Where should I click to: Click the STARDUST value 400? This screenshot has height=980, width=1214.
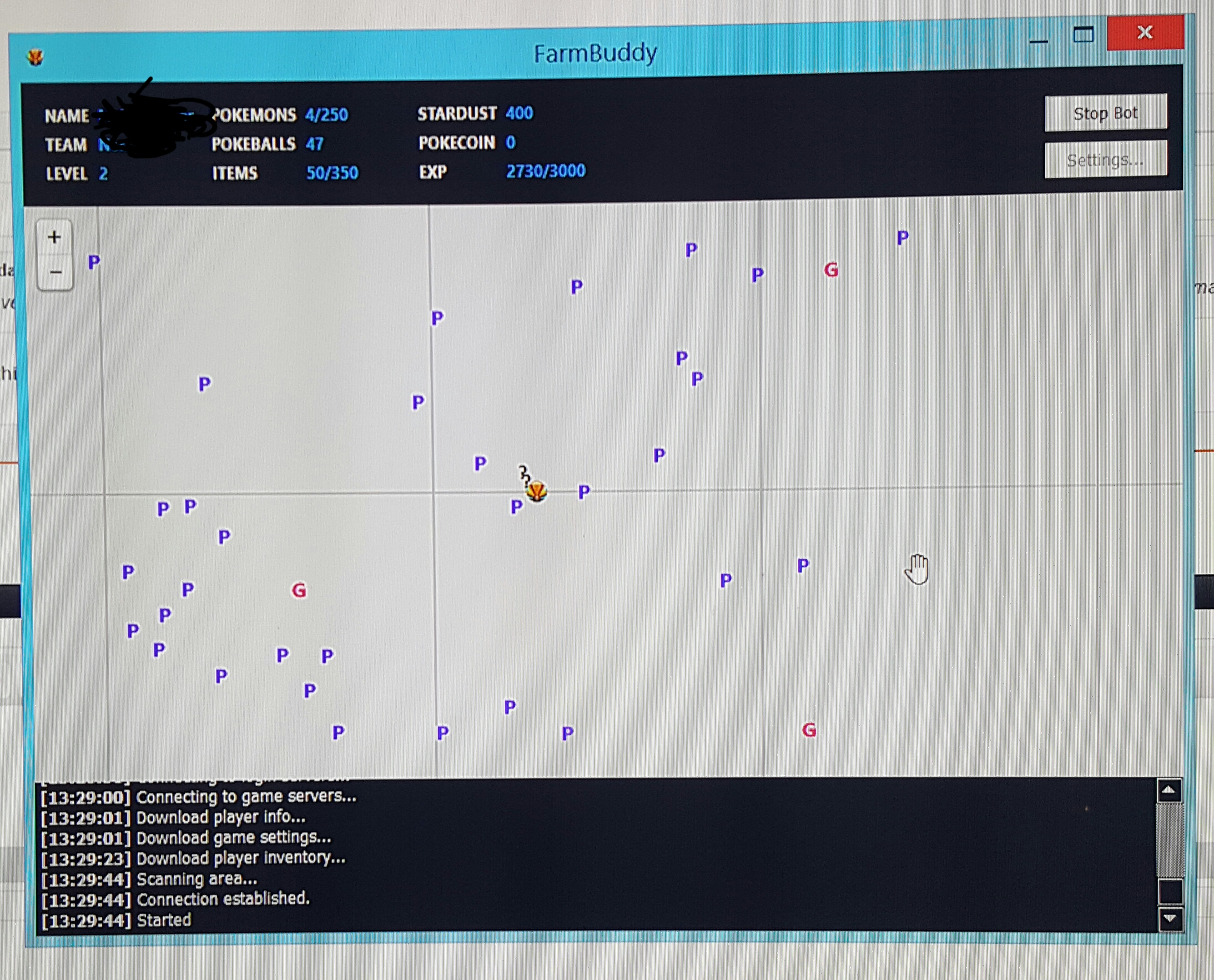coord(519,113)
